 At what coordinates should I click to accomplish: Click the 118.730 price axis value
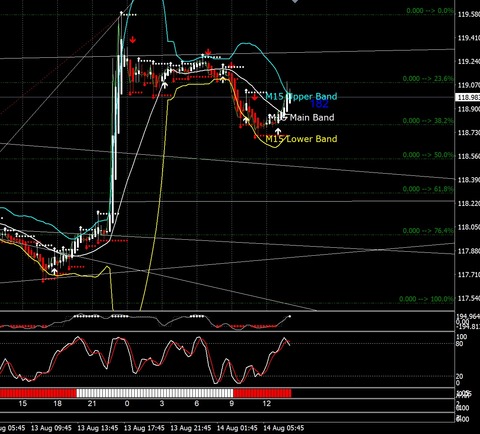pyautogui.click(x=469, y=133)
